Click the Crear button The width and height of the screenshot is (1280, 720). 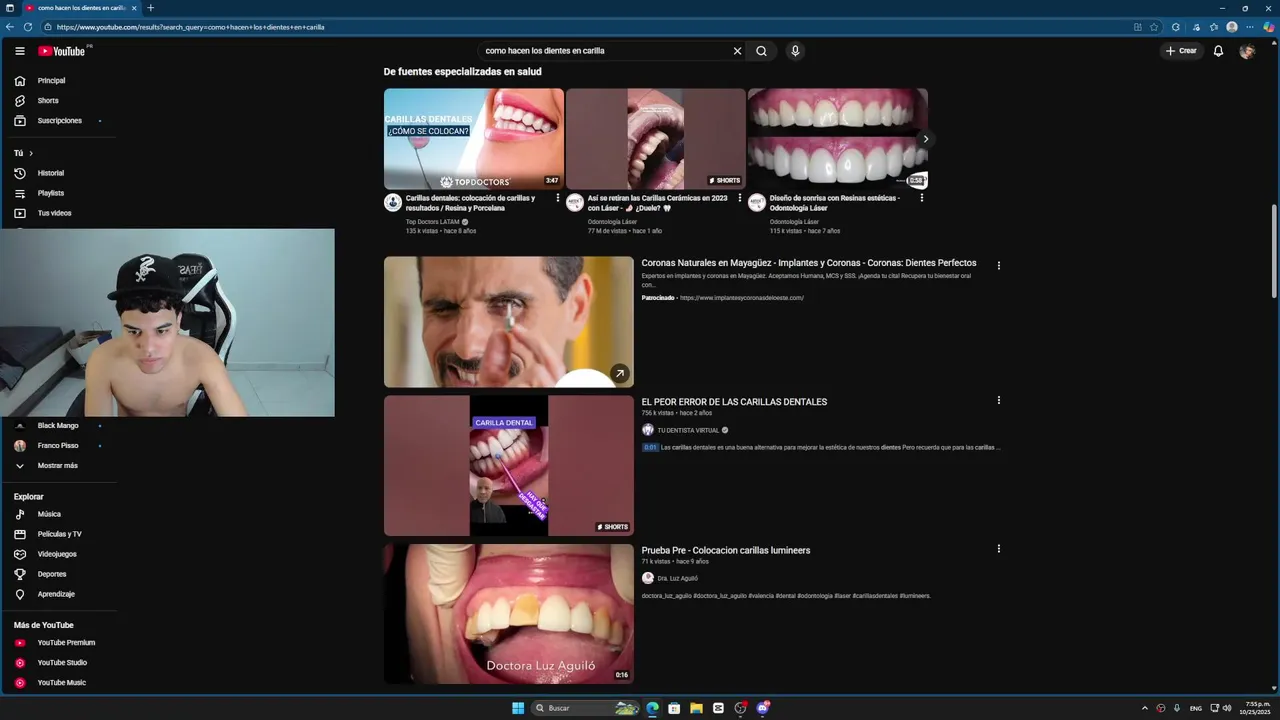click(1181, 51)
